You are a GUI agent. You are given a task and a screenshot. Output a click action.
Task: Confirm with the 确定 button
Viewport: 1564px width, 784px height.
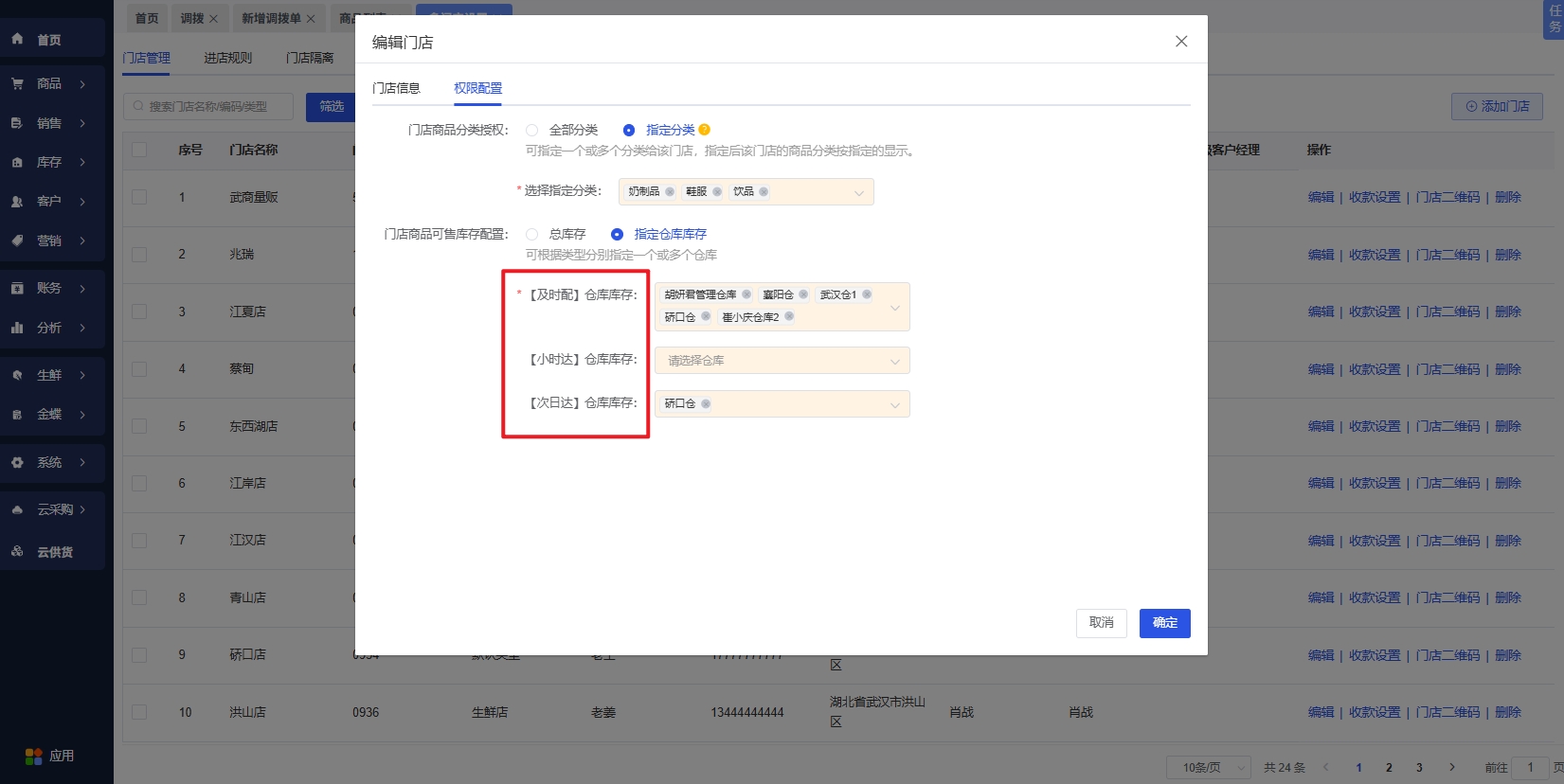1164,623
